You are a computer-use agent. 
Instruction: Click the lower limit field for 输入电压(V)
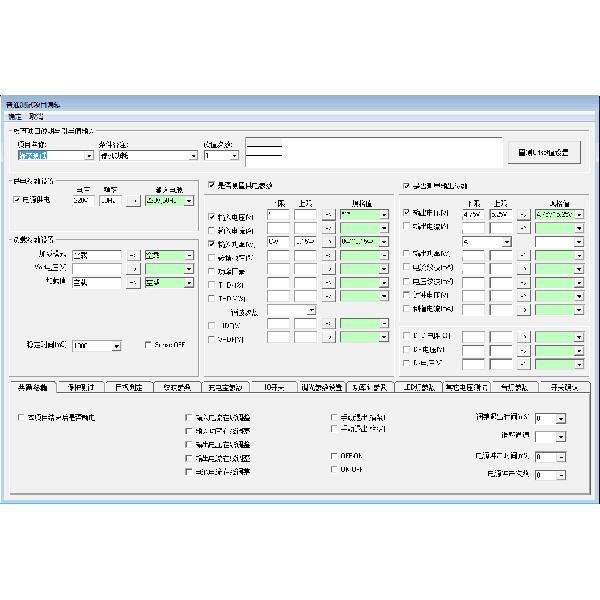click(278, 214)
